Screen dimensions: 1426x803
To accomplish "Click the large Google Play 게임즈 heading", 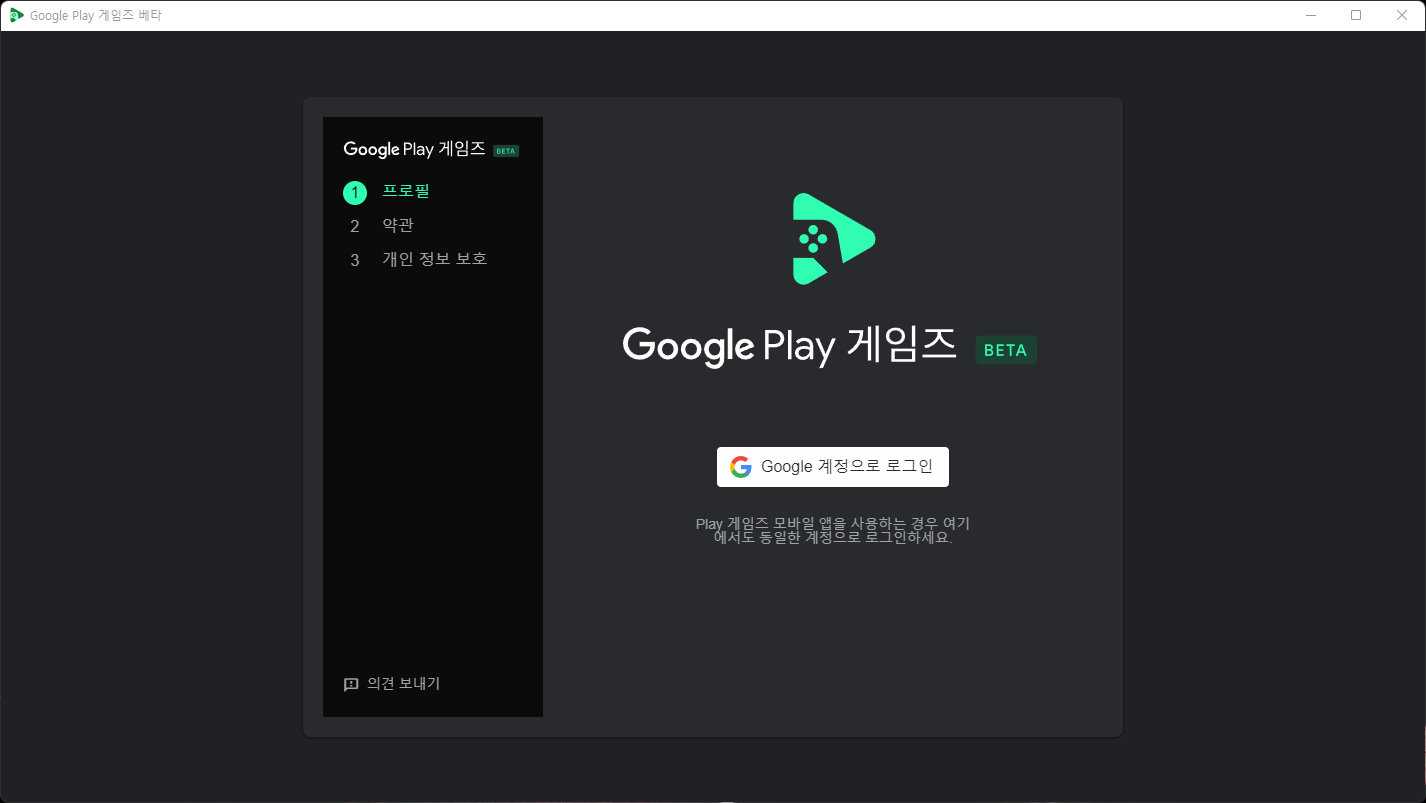I will (790, 346).
